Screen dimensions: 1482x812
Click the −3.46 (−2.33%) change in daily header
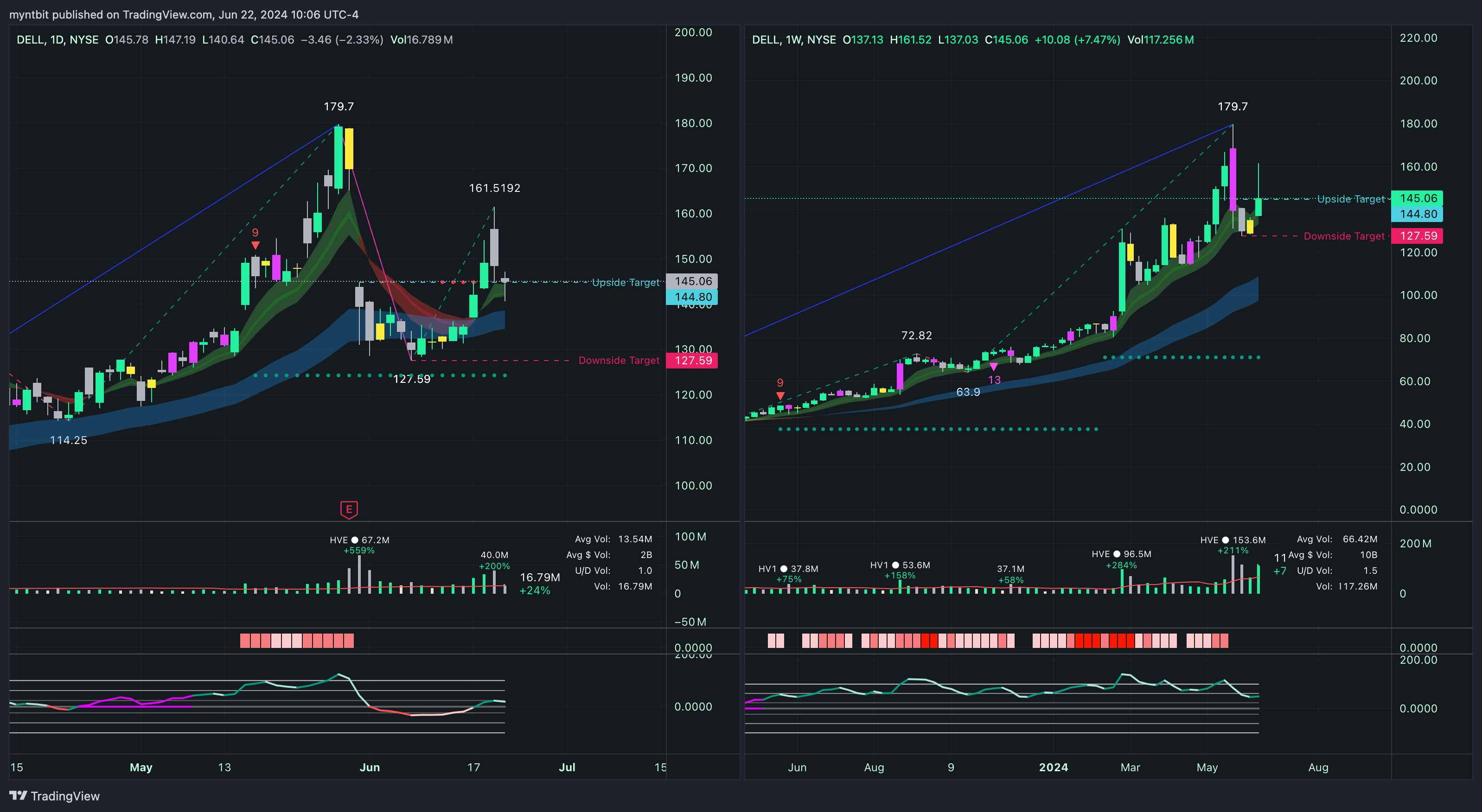342,40
